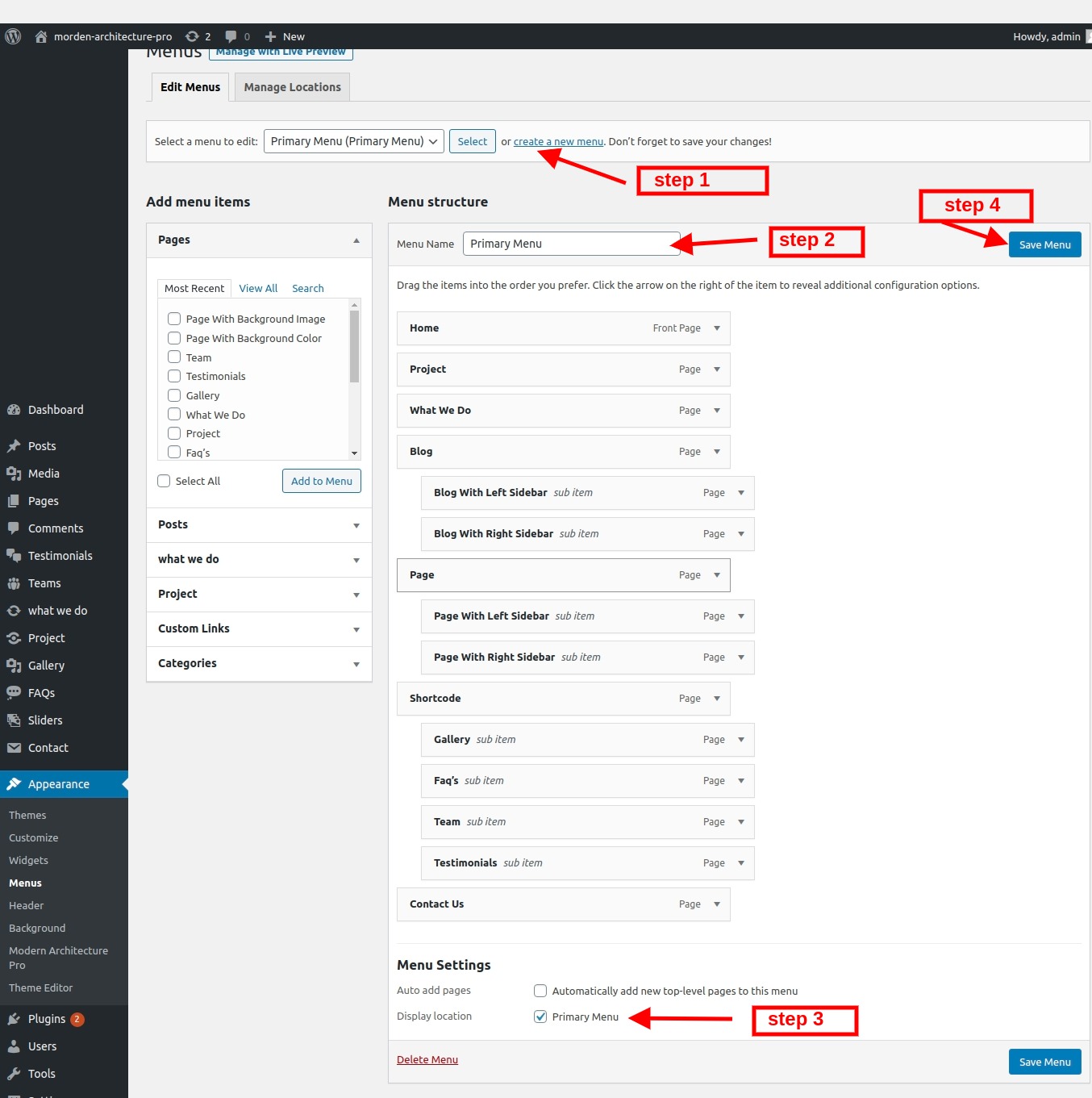Image resolution: width=1092 pixels, height=1098 pixels.
Task: Enable automatically add new top-level pages
Action: click(540, 991)
